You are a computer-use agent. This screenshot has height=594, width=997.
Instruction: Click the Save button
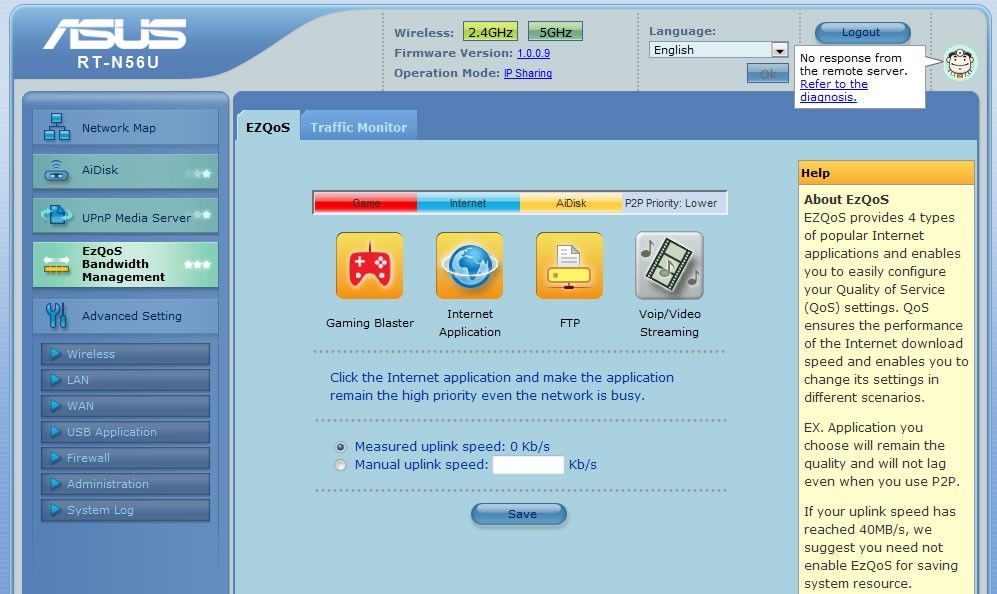coord(519,514)
